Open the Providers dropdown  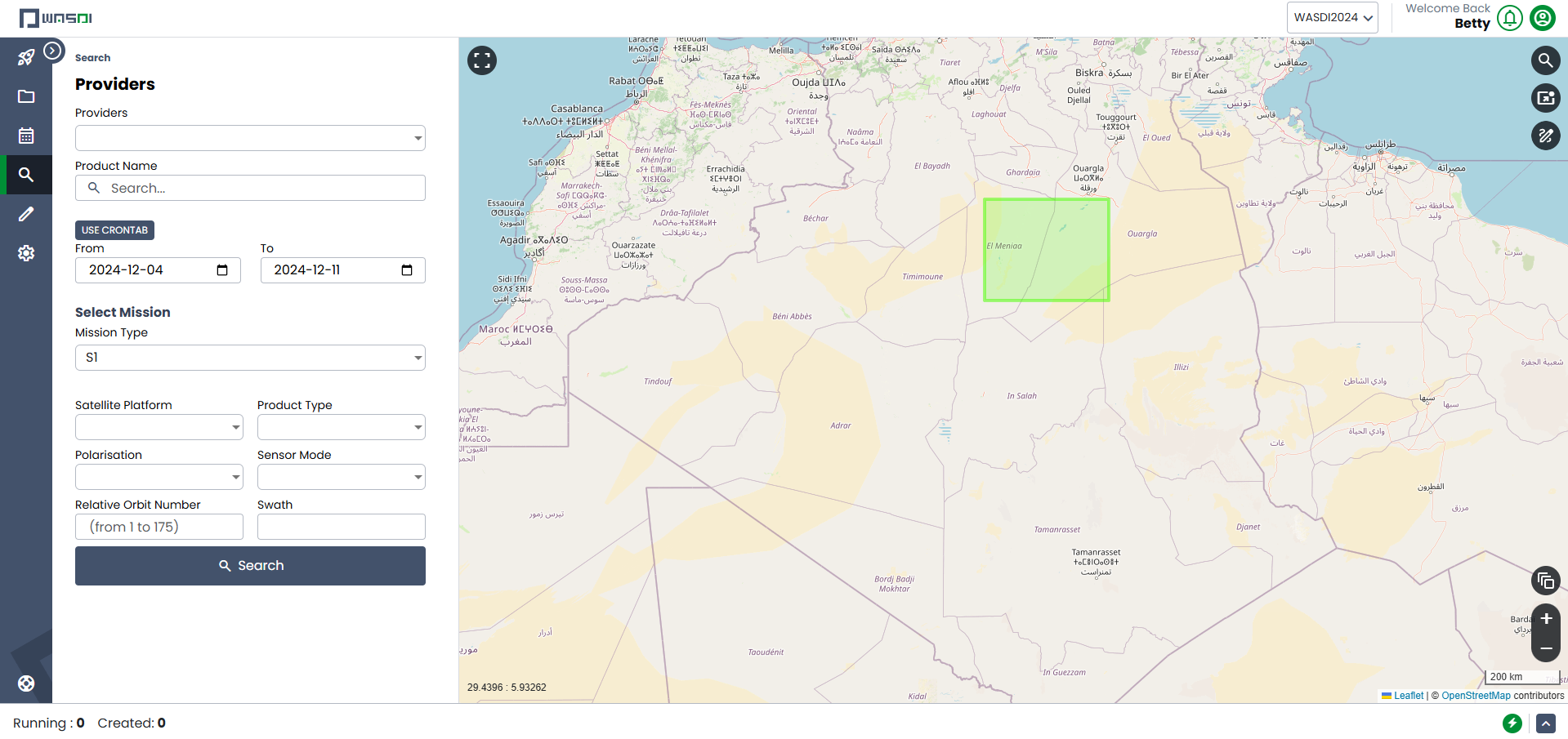[250, 138]
